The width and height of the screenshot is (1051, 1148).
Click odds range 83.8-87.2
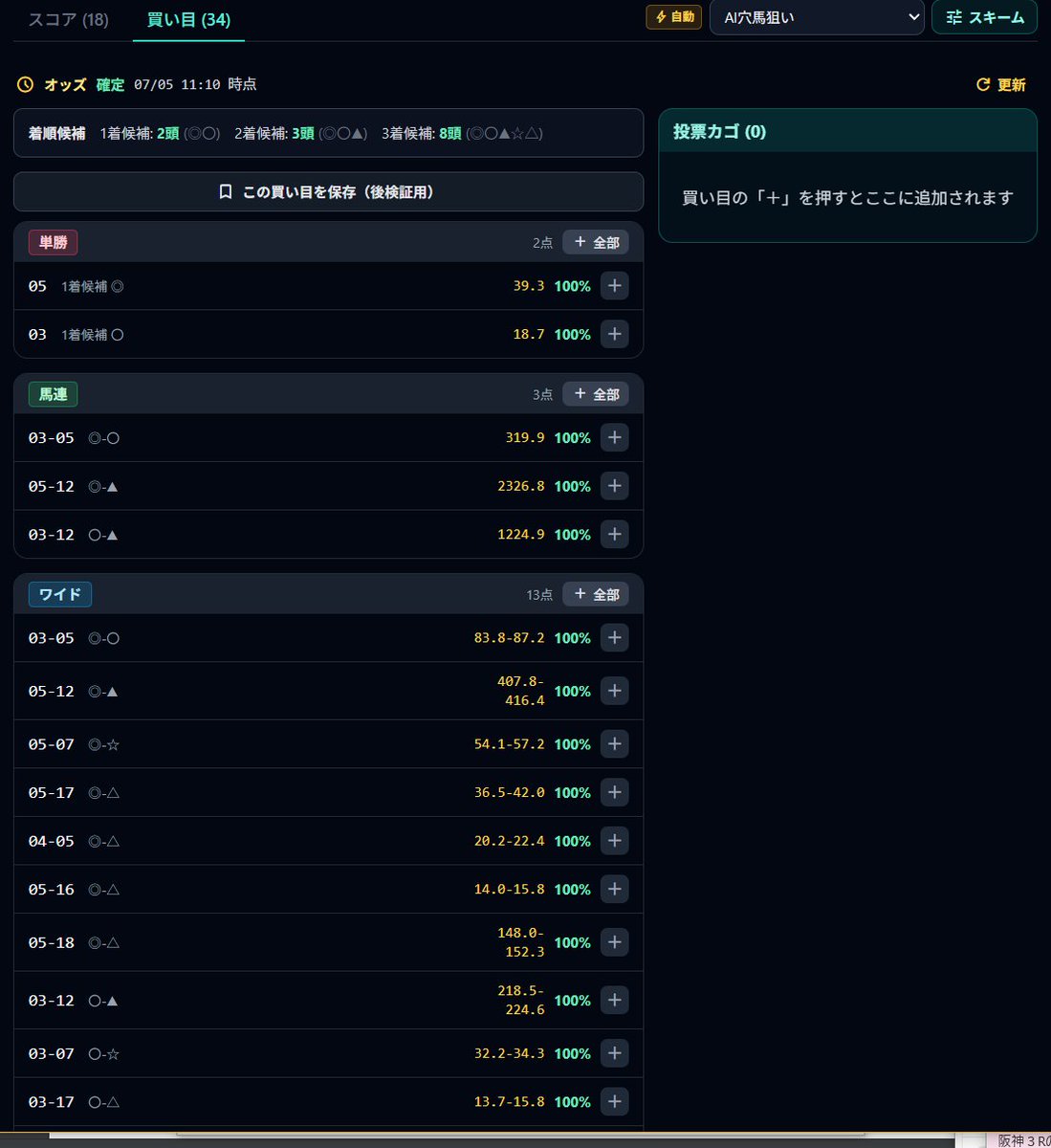coord(510,637)
